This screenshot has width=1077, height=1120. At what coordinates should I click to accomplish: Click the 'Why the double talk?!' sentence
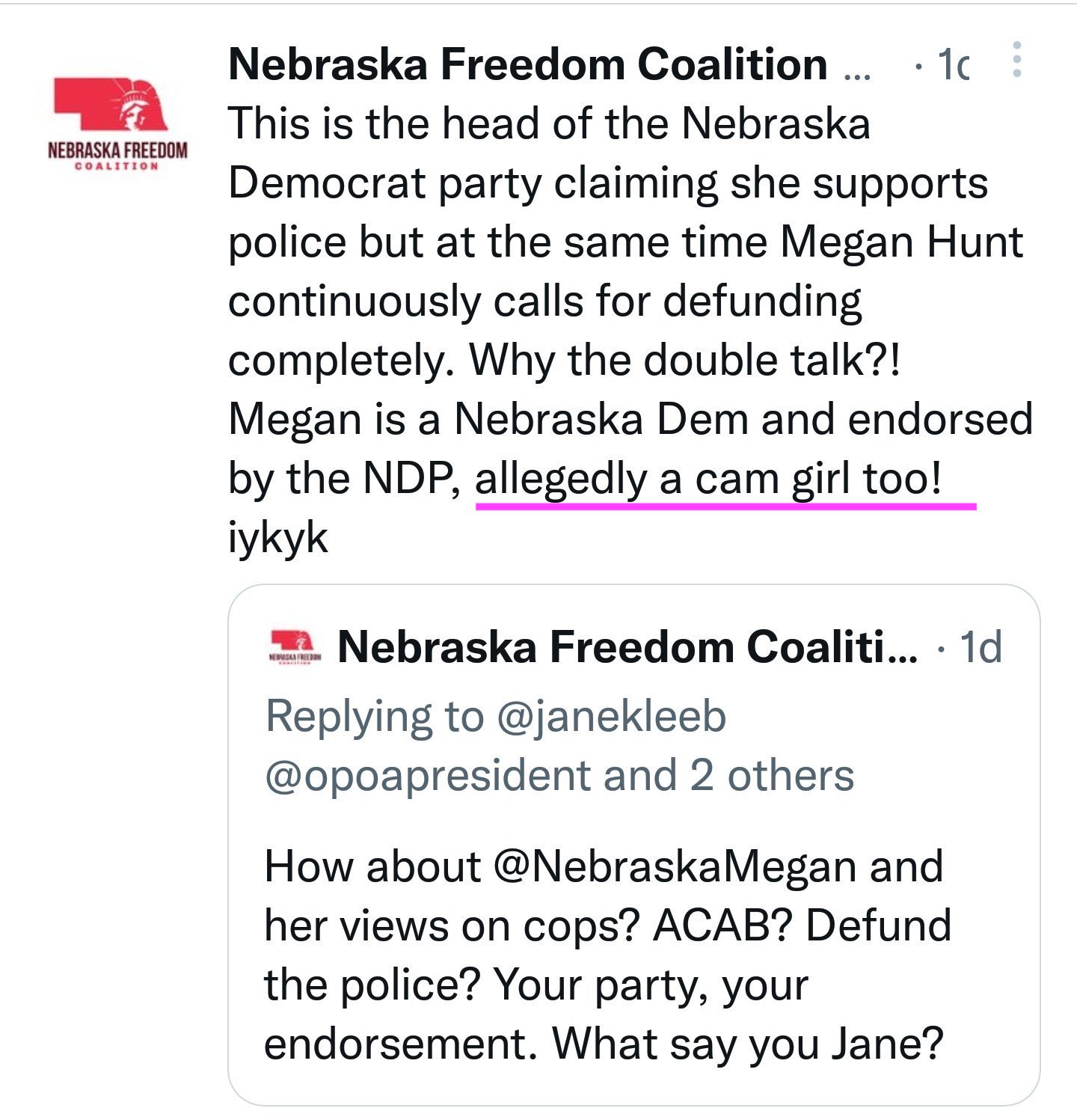click(x=685, y=360)
